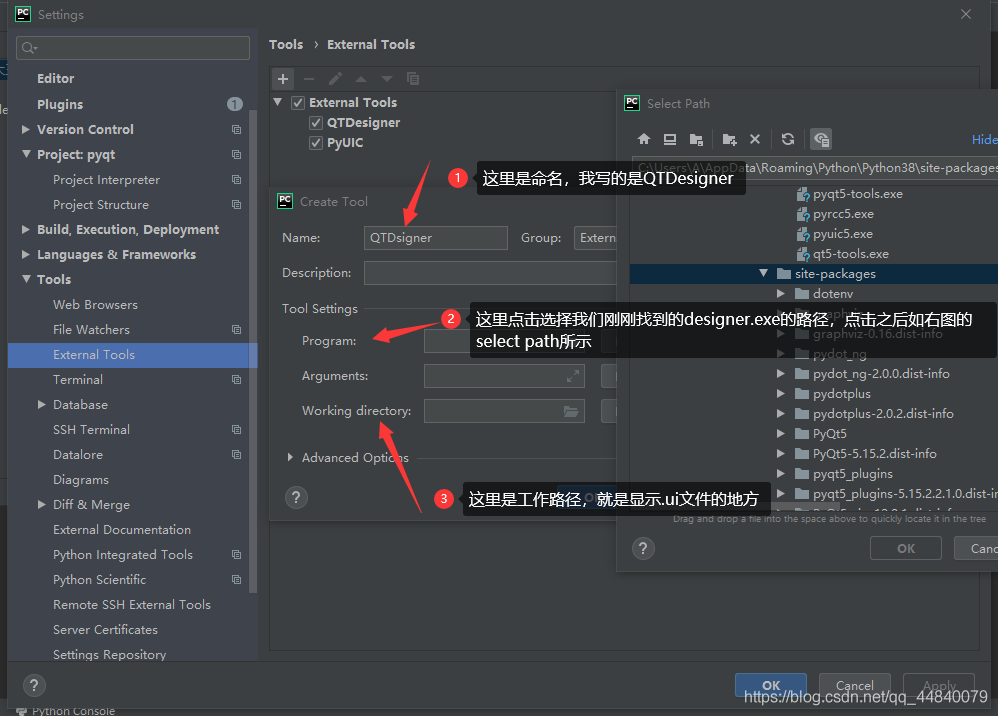Viewport: 998px width, 716px height.
Task: Uncheck the QTDesigner tool checkbox
Action: pyautogui.click(x=316, y=123)
